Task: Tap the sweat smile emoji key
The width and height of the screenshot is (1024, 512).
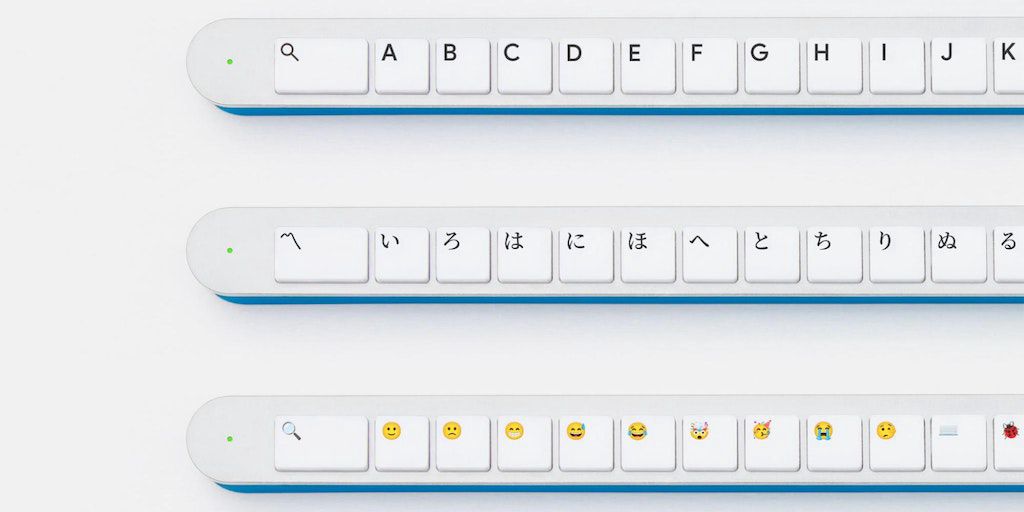Action: (586, 443)
